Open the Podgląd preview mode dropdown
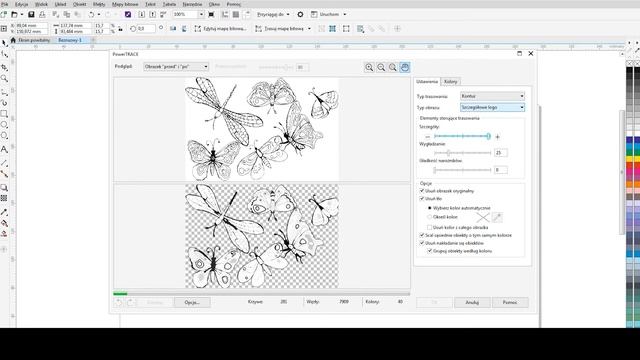 [x=176, y=67]
